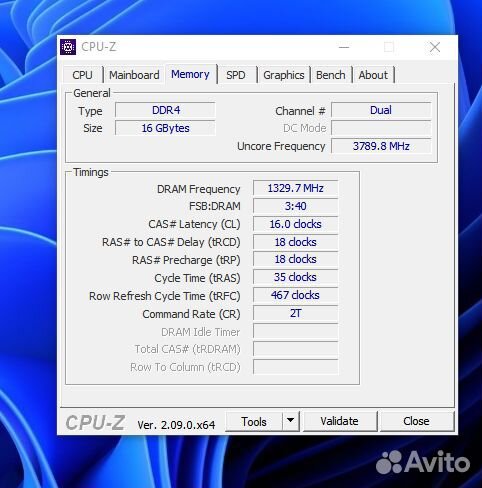This screenshot has width=482, height=488.
Task: Click the 35 clocks tRAS value
Action: tap(296, 277)
